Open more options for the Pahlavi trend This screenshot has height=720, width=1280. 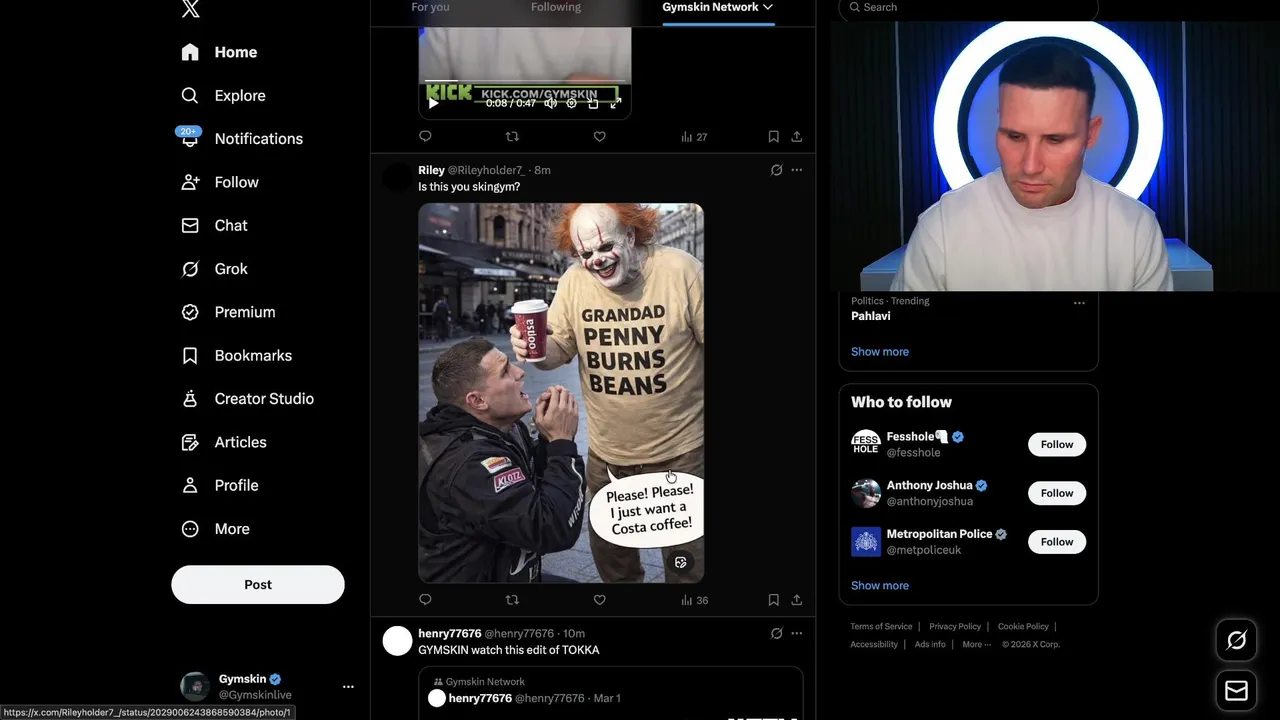[x=1079, y=302]
